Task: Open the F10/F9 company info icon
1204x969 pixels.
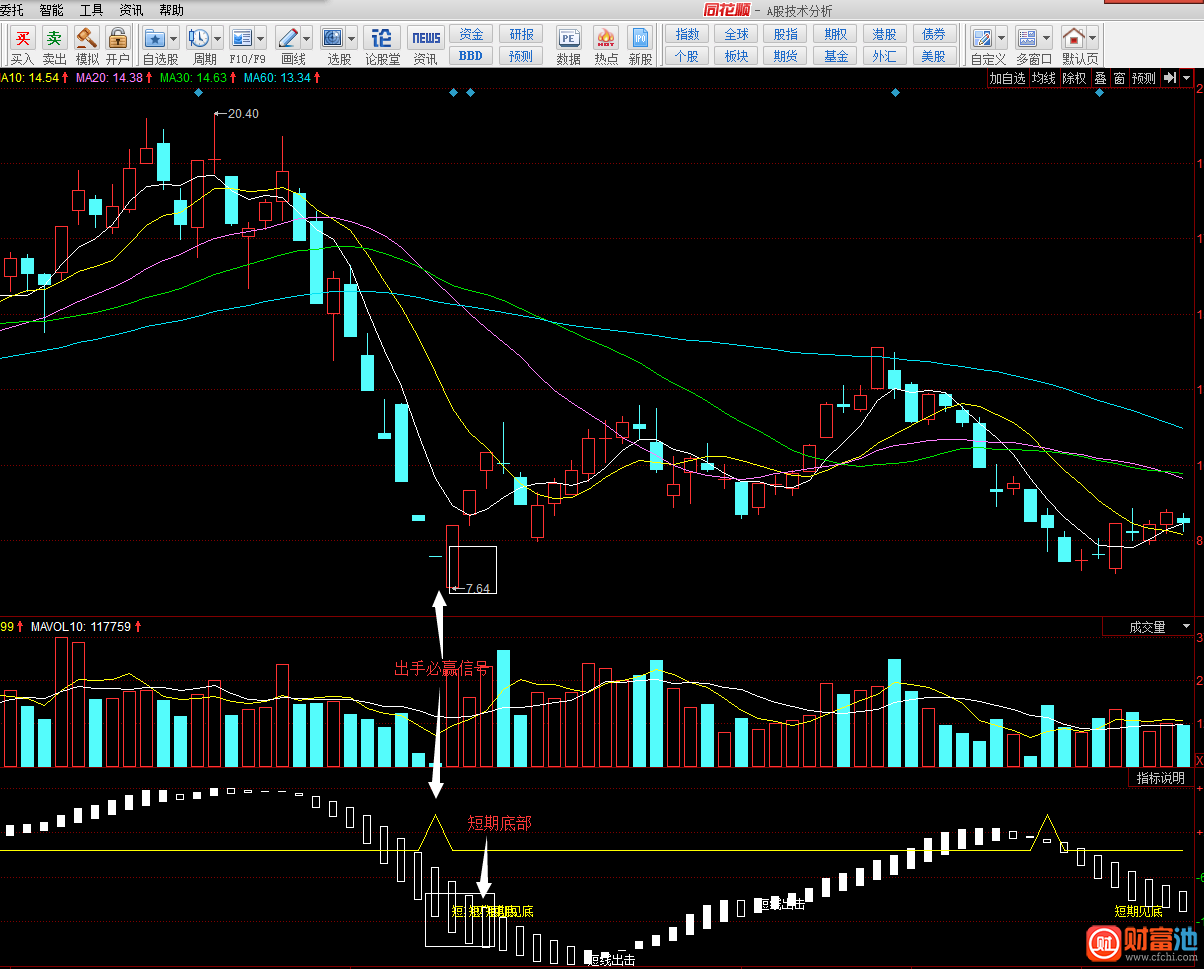Action: tap(241, 38)
